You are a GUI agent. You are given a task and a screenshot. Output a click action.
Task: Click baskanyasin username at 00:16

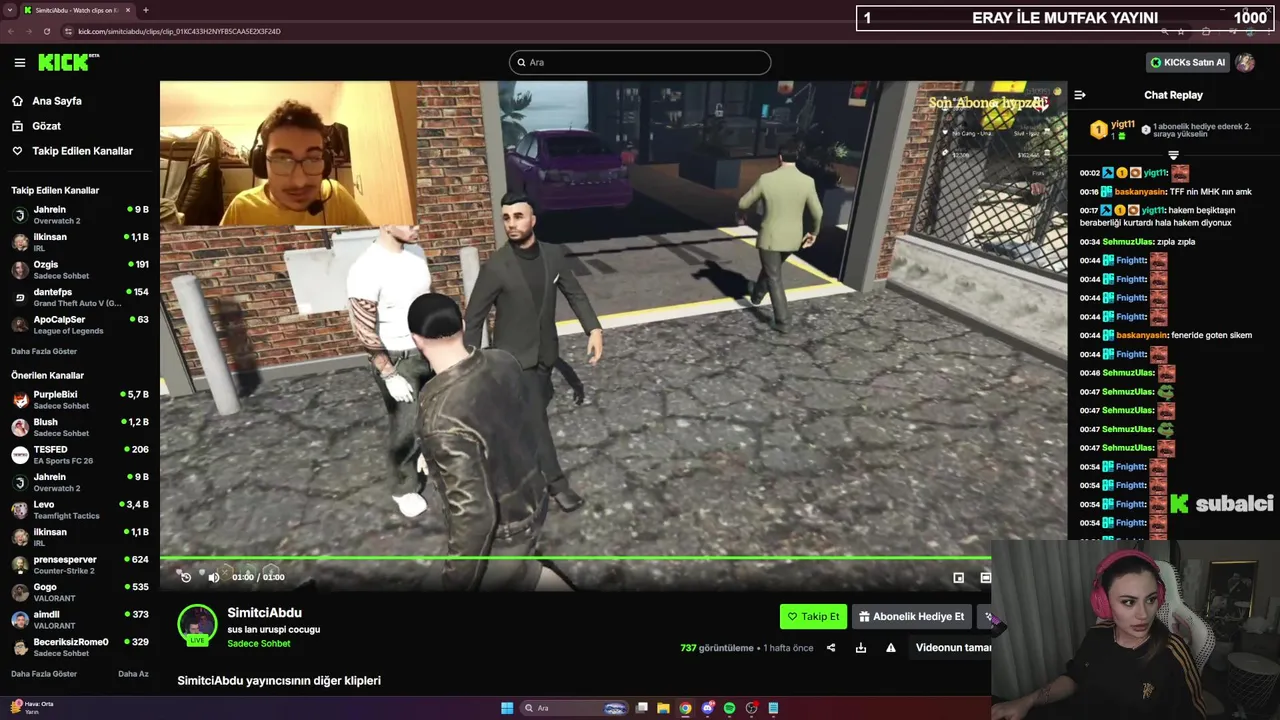point(1141,192)
